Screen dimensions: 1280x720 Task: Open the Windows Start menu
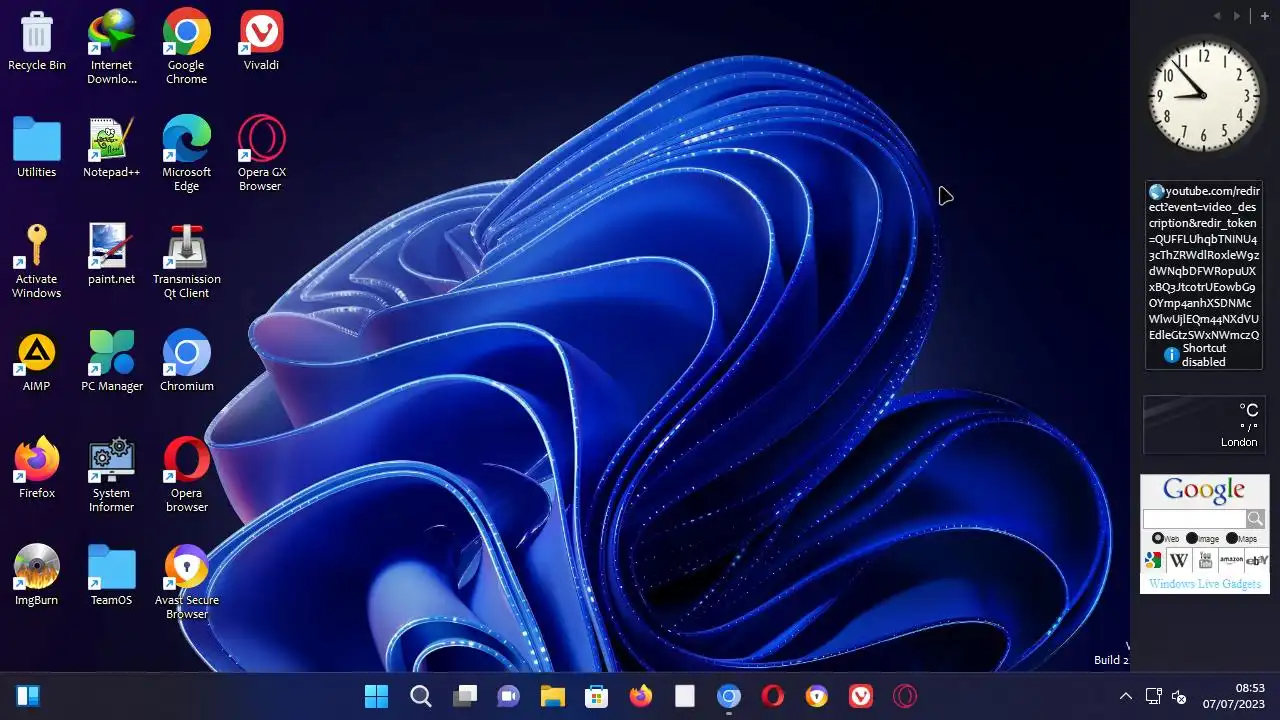pos(377,696)
